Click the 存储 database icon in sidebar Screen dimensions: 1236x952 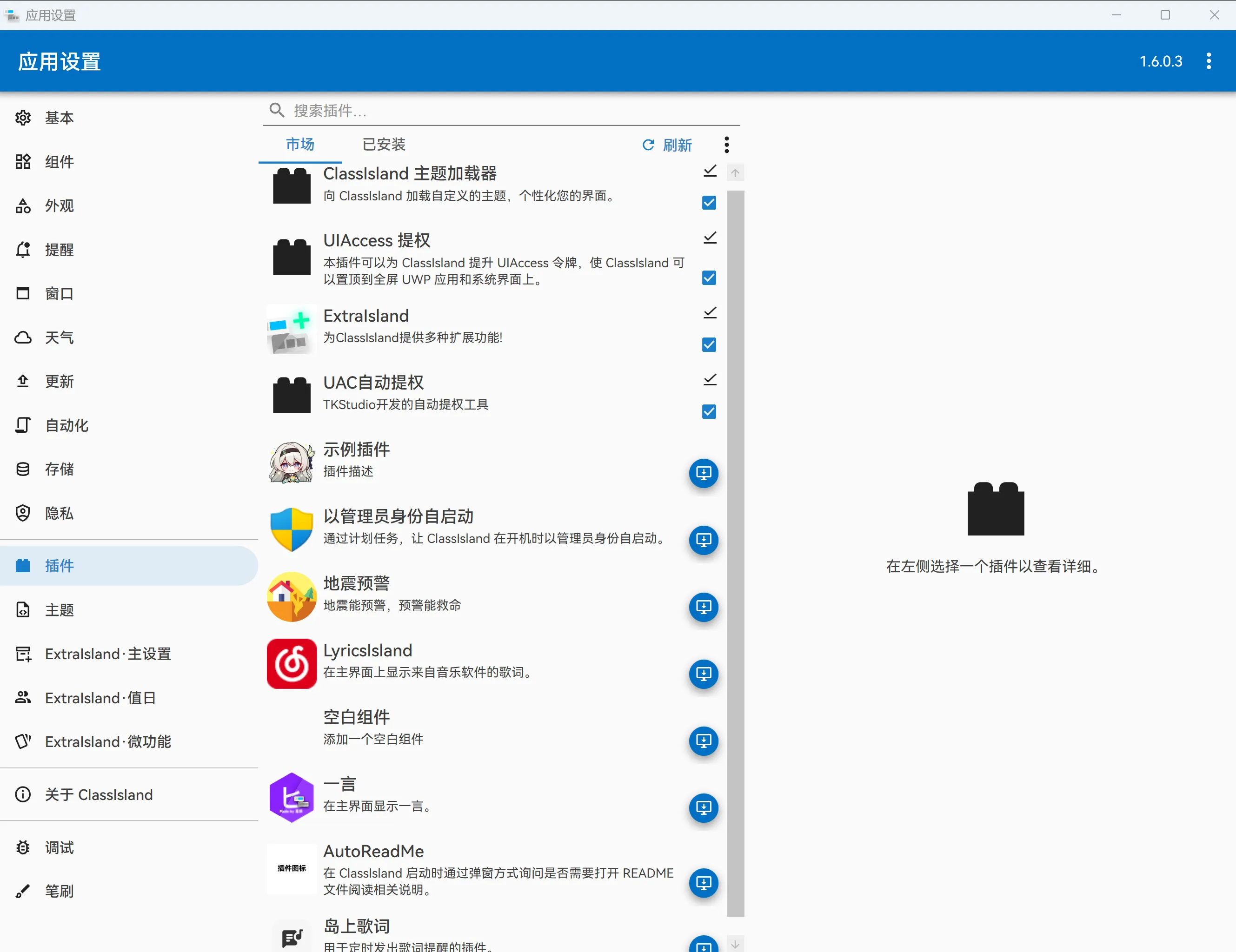(23, 469)
